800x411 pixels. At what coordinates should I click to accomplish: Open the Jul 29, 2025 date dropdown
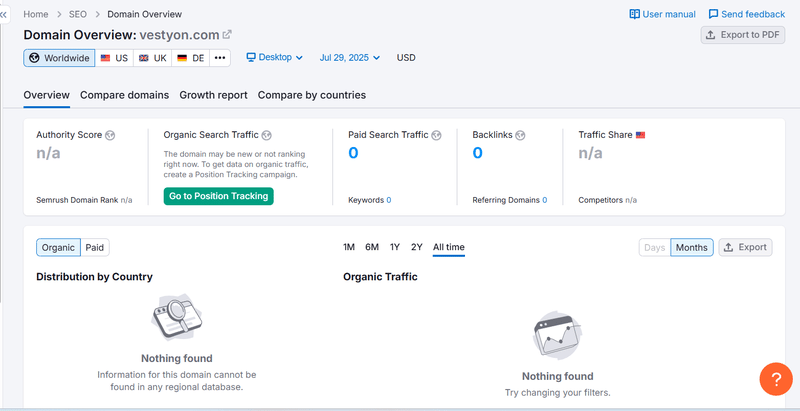[x=349, y=58]
